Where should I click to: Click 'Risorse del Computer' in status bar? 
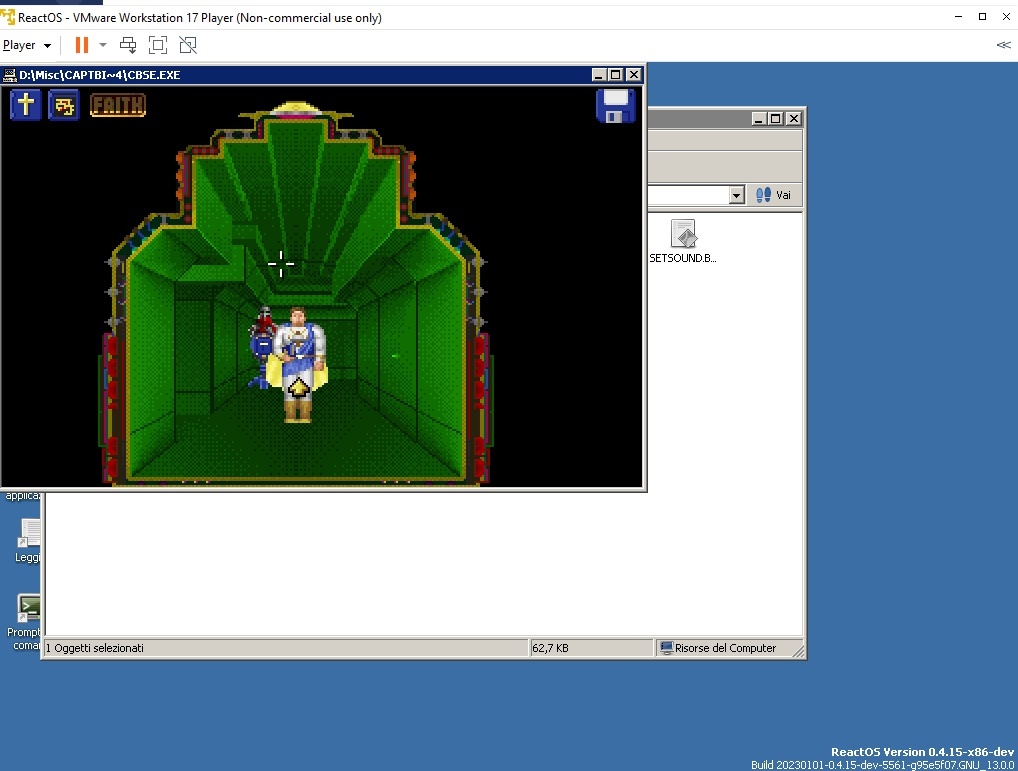tap(725, 648)
